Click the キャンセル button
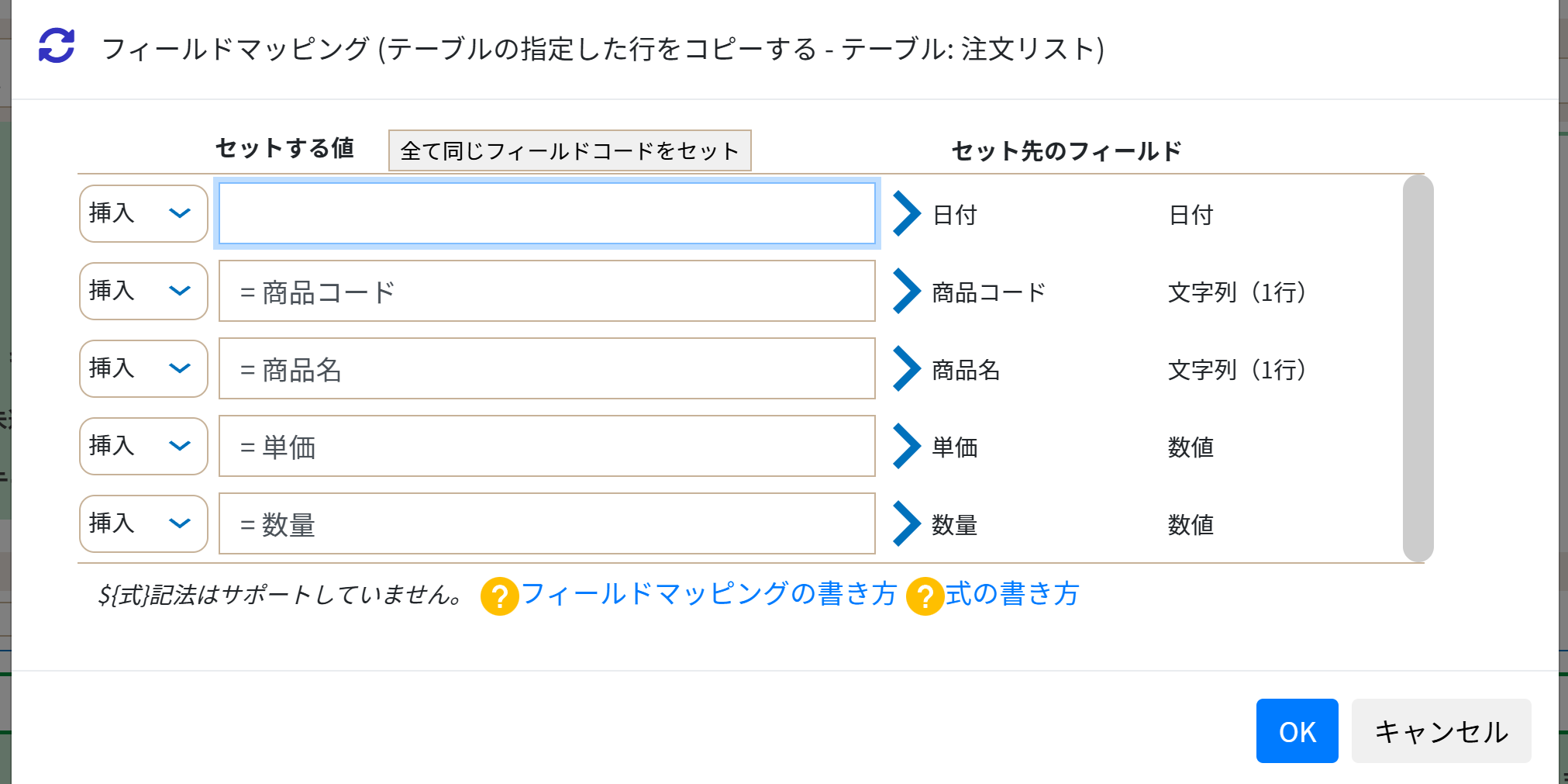This screenshot has width=1568, height=784. click(1441, 730)
